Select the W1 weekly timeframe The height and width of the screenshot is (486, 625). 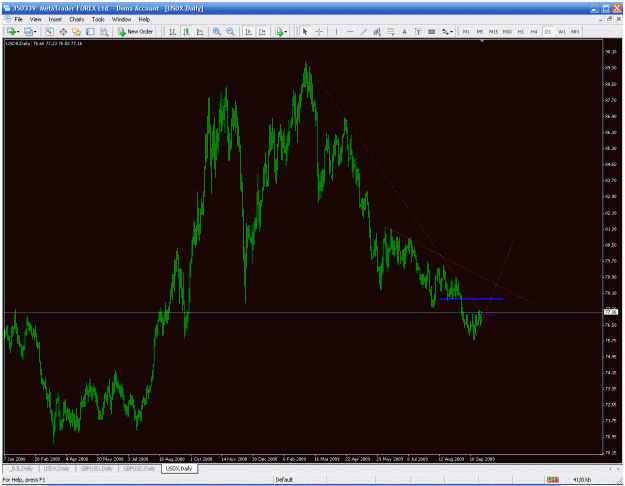pyautogui.click(x=562, y=31)
